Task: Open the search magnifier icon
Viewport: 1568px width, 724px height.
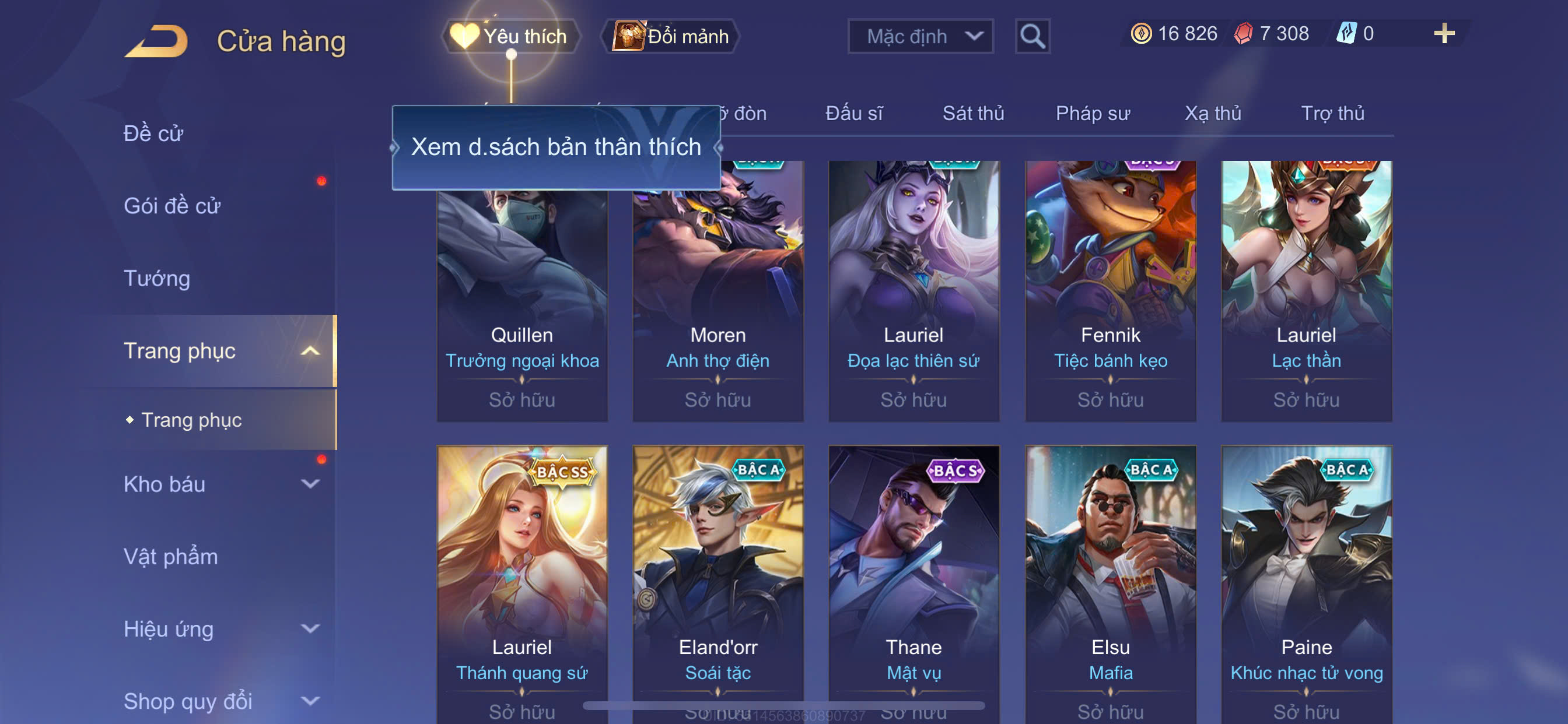Action: pos(1032,37)
